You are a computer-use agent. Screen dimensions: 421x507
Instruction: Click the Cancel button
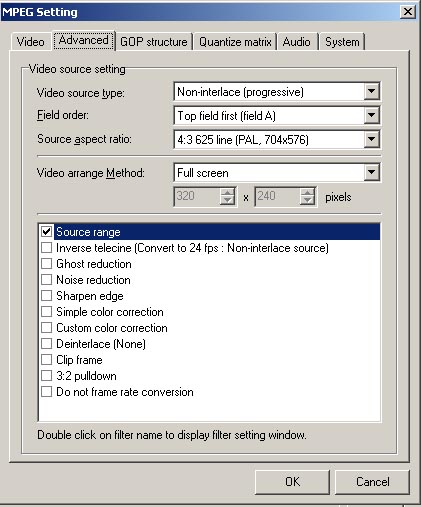click(x=372, y=482)
